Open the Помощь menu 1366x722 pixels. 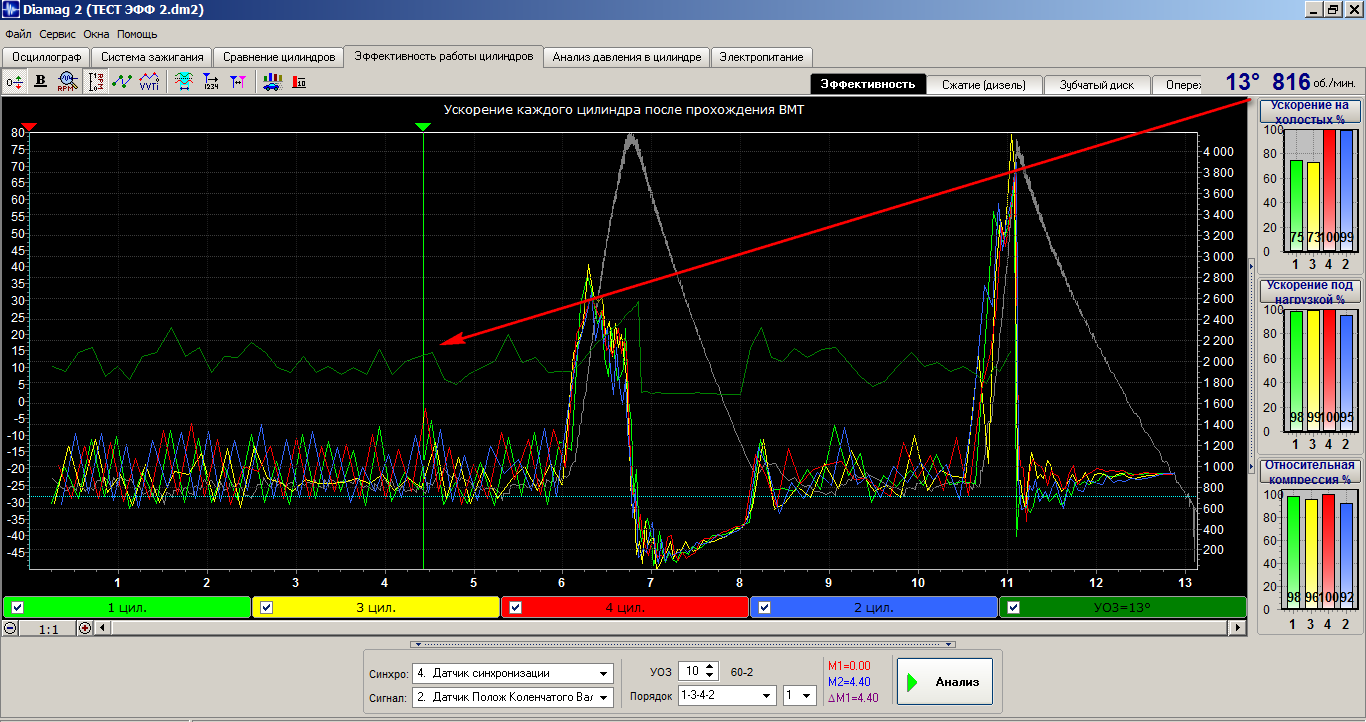(x=136, y=34)
